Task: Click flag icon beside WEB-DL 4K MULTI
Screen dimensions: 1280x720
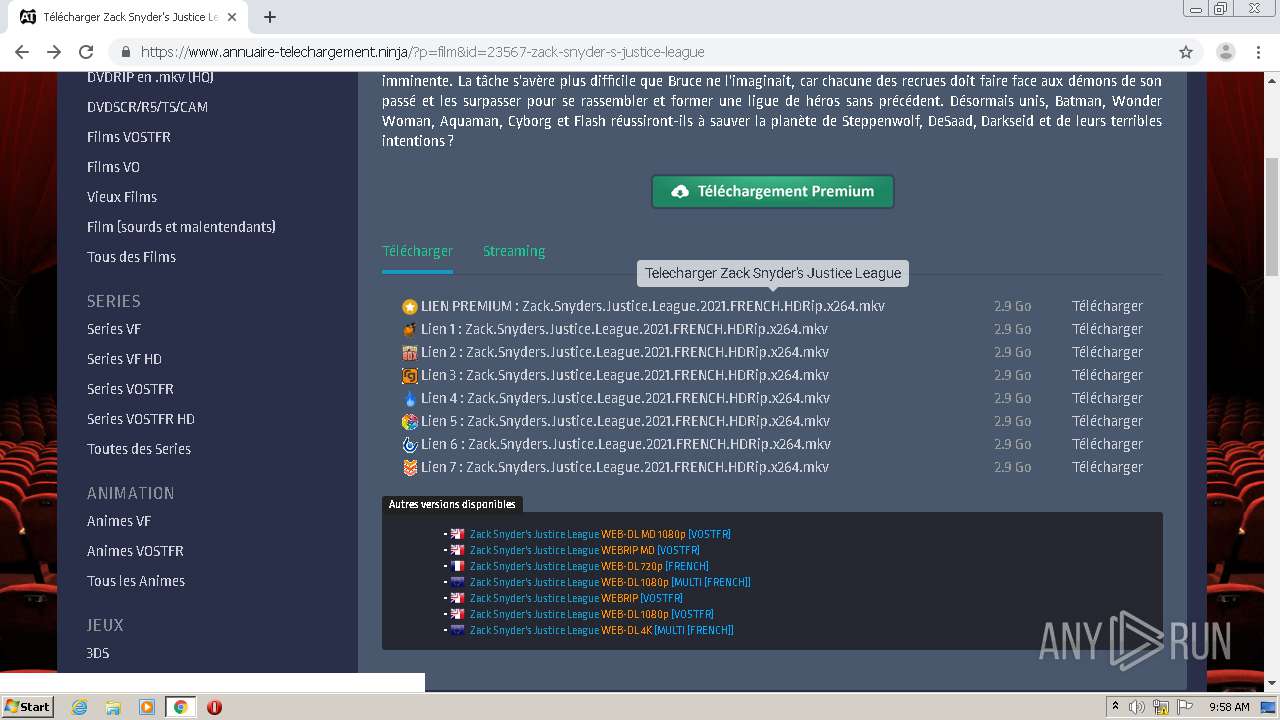Action: (457, 630)
